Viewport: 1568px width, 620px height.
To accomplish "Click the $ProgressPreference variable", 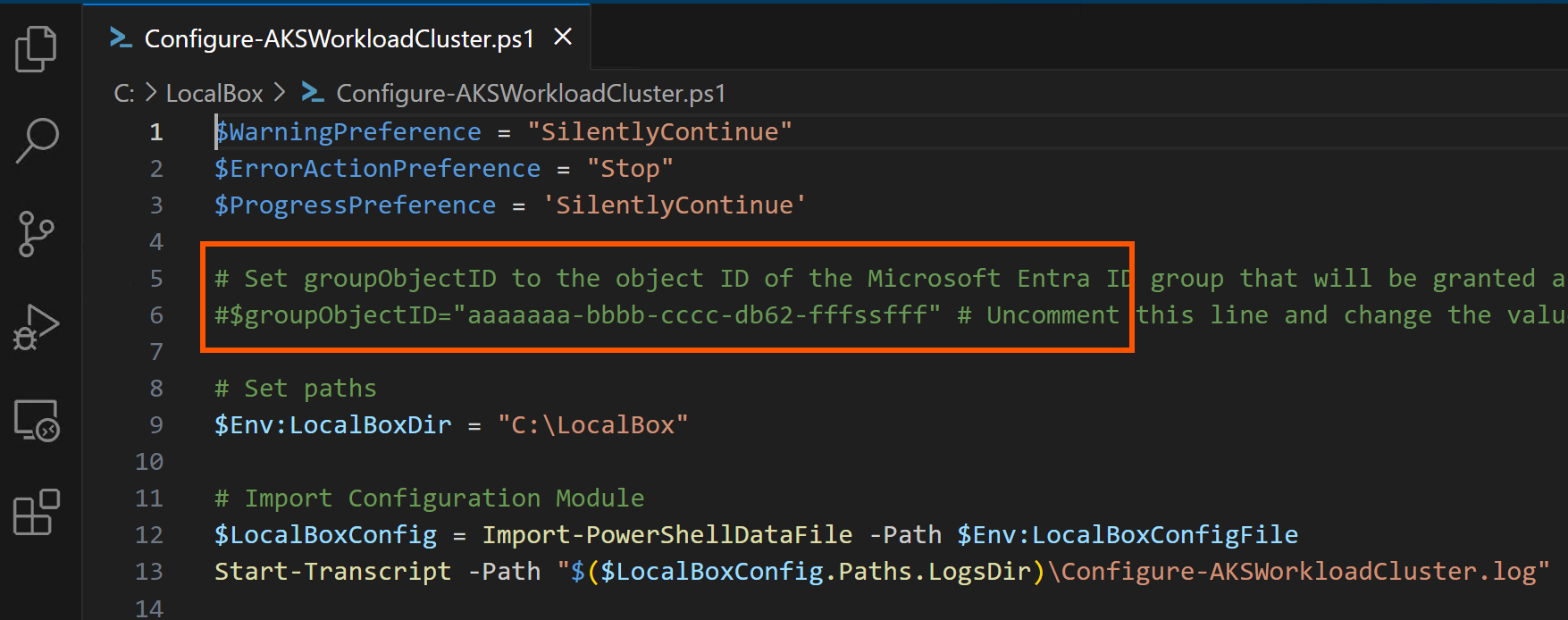I will click(355, 205).
